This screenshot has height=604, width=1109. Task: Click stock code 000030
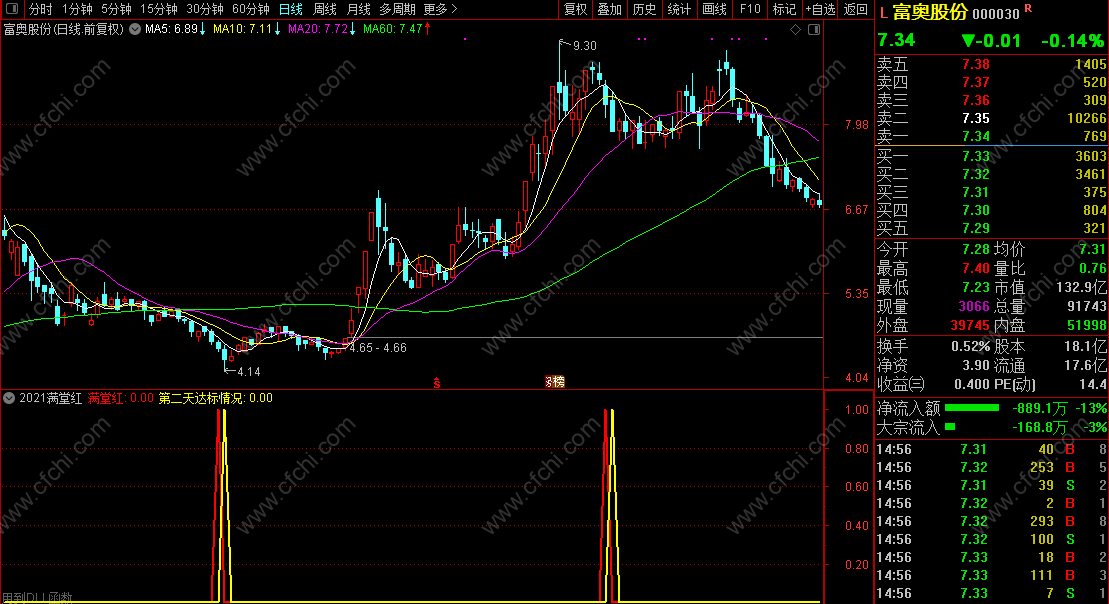[996, 14]
